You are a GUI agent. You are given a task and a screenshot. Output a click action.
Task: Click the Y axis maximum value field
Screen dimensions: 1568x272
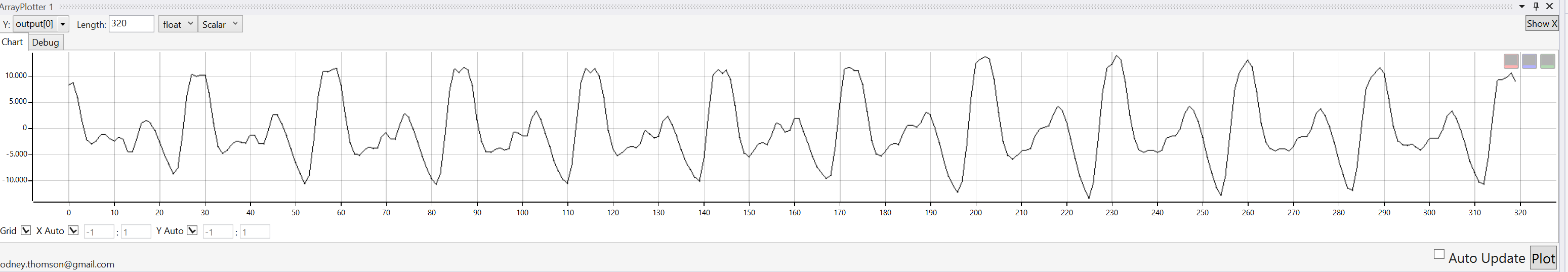[255, 232]
